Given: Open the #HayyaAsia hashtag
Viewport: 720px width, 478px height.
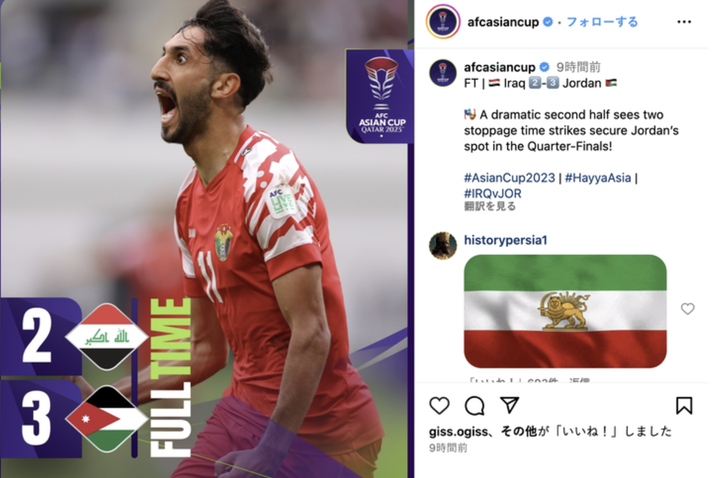Looking at the screenshot, I should point(598,178).
